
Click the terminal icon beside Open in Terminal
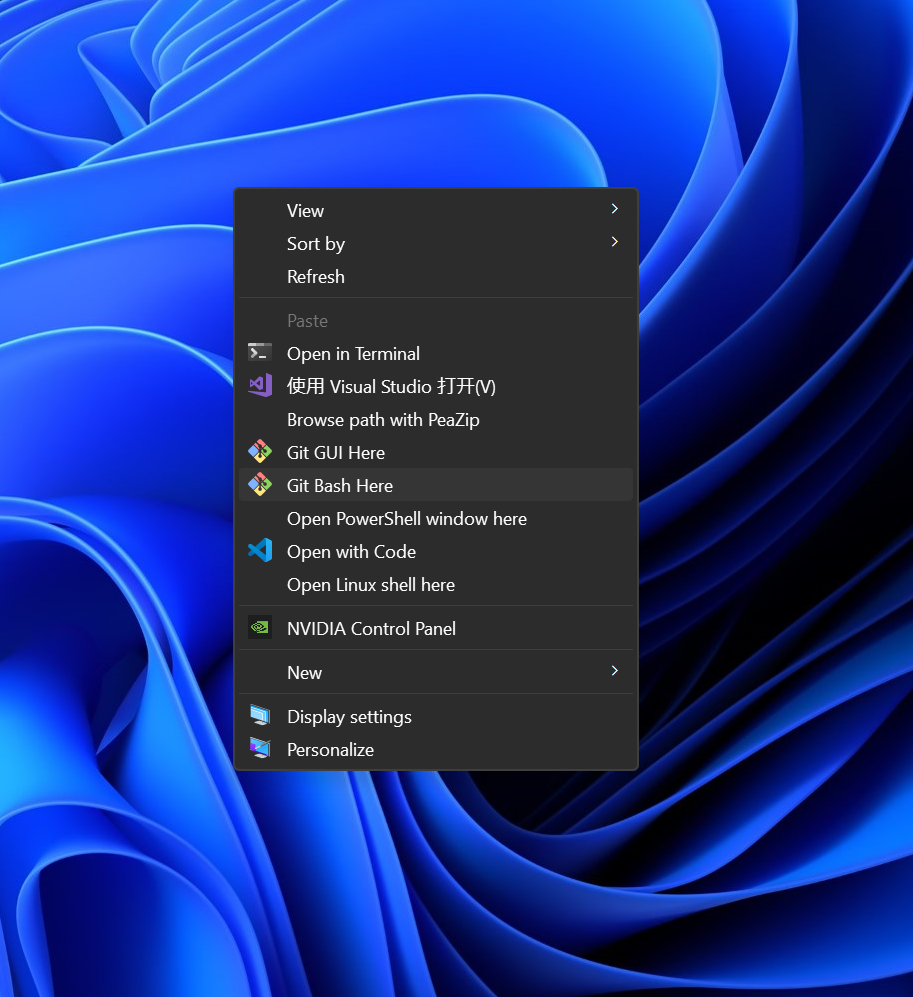260,353
